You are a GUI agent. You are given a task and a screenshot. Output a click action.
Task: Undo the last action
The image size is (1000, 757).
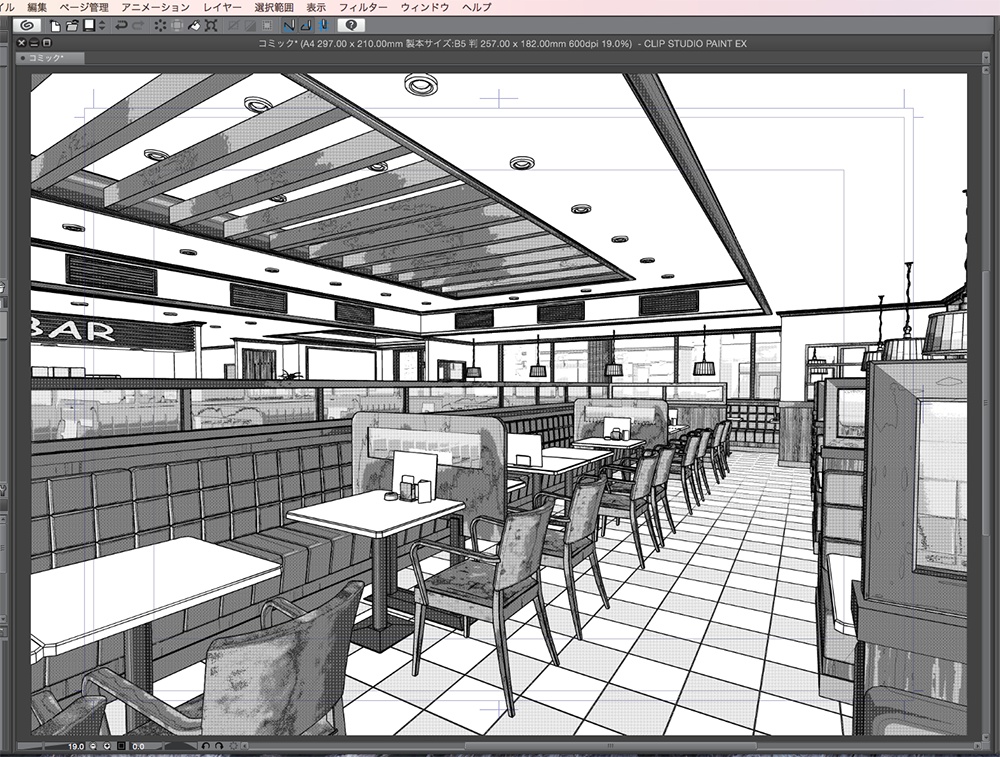tap(121, 26)
